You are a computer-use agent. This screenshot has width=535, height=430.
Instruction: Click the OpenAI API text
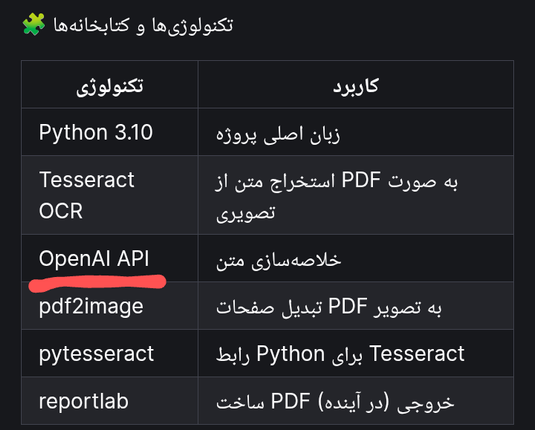pos(94,258)
